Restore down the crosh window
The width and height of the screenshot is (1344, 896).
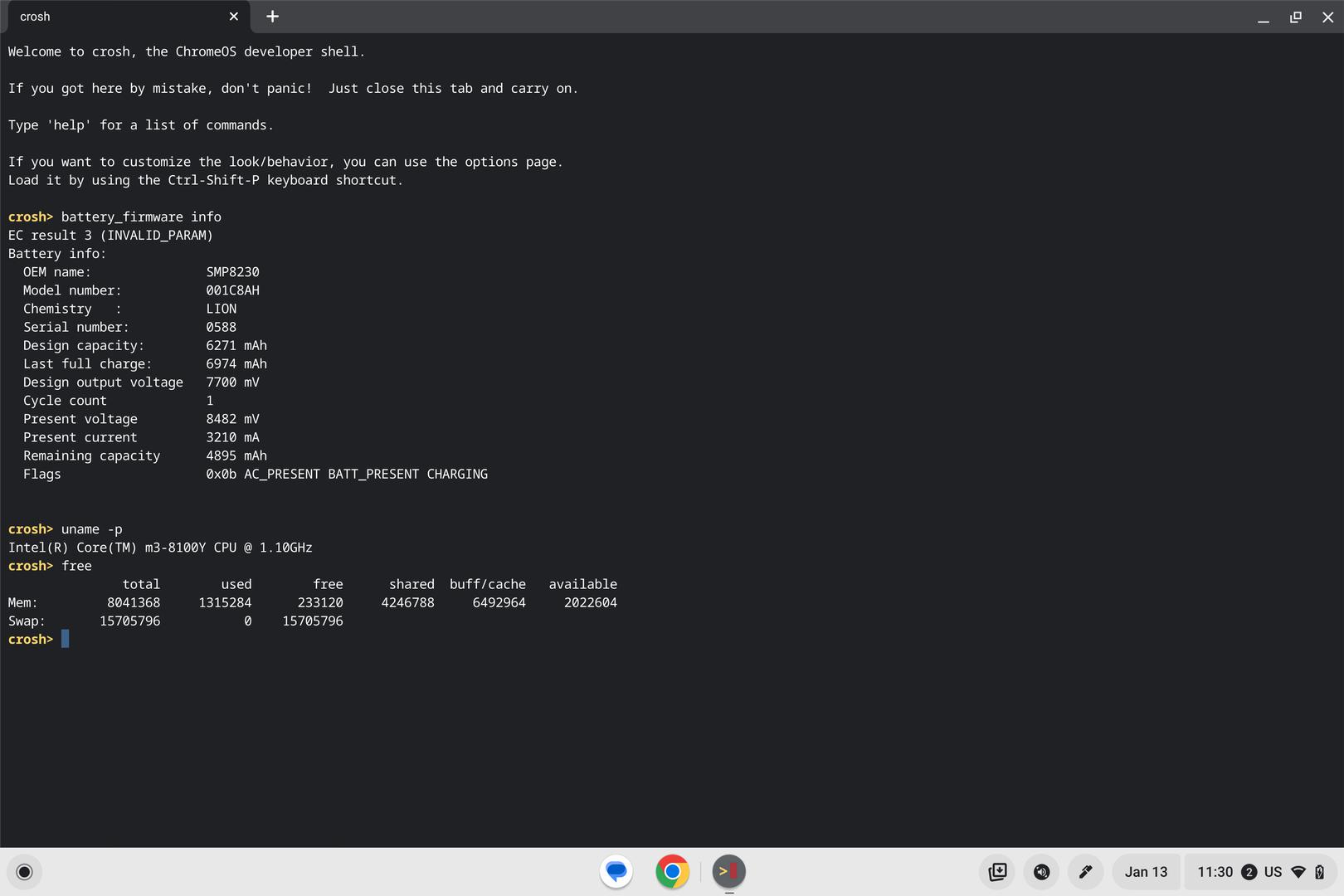(x=1296, y=17)
